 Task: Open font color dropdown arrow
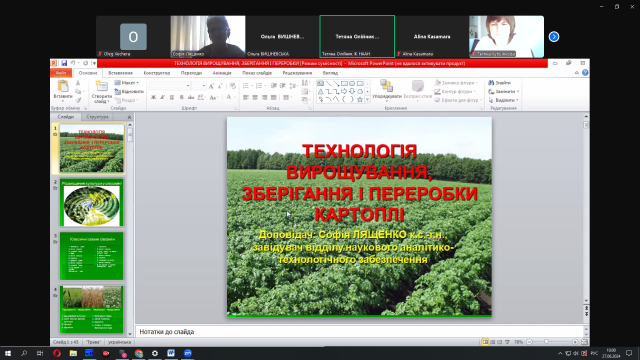[235, 98]
